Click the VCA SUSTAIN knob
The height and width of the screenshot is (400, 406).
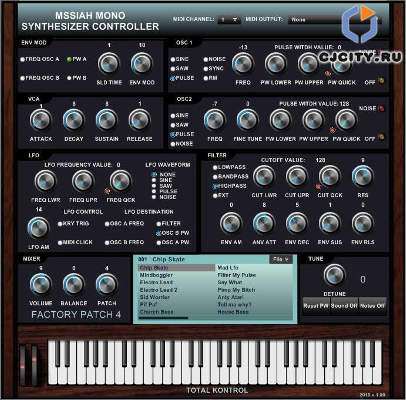[107, 120]
